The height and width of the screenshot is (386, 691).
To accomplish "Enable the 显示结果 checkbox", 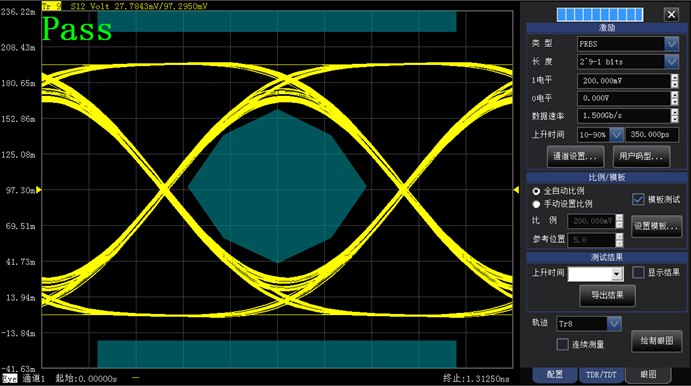I will [x=638, y=272].
